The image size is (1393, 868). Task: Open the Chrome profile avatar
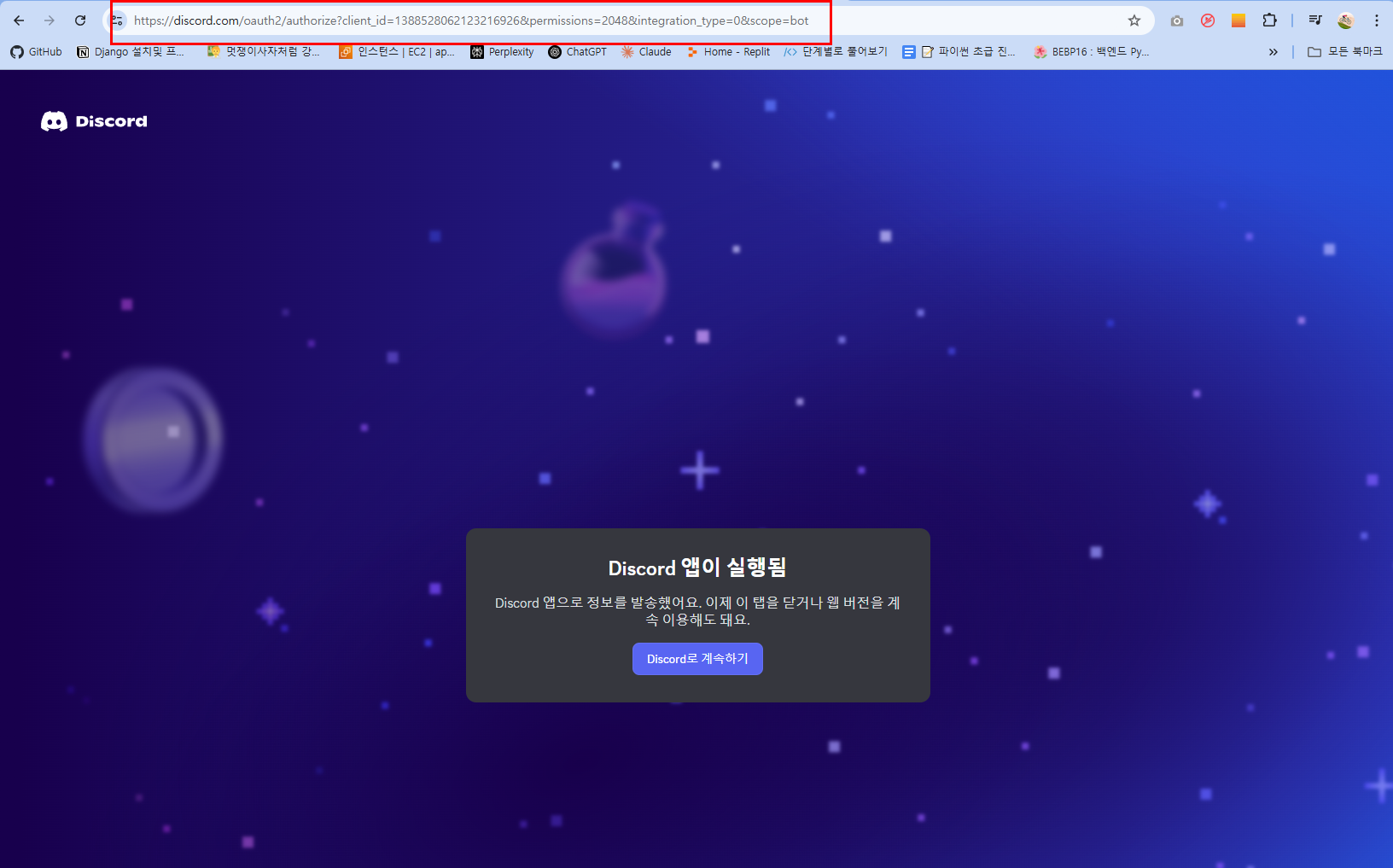(x=1346, y=20)
